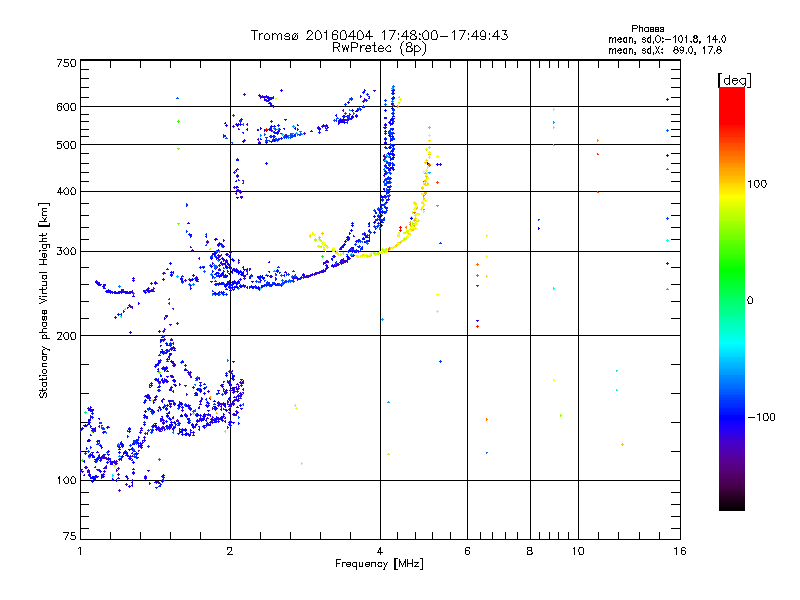Click the x-axis tick label '2'
Image resolution: width=800 pixels, height=600 pixels.
[230, 551]
